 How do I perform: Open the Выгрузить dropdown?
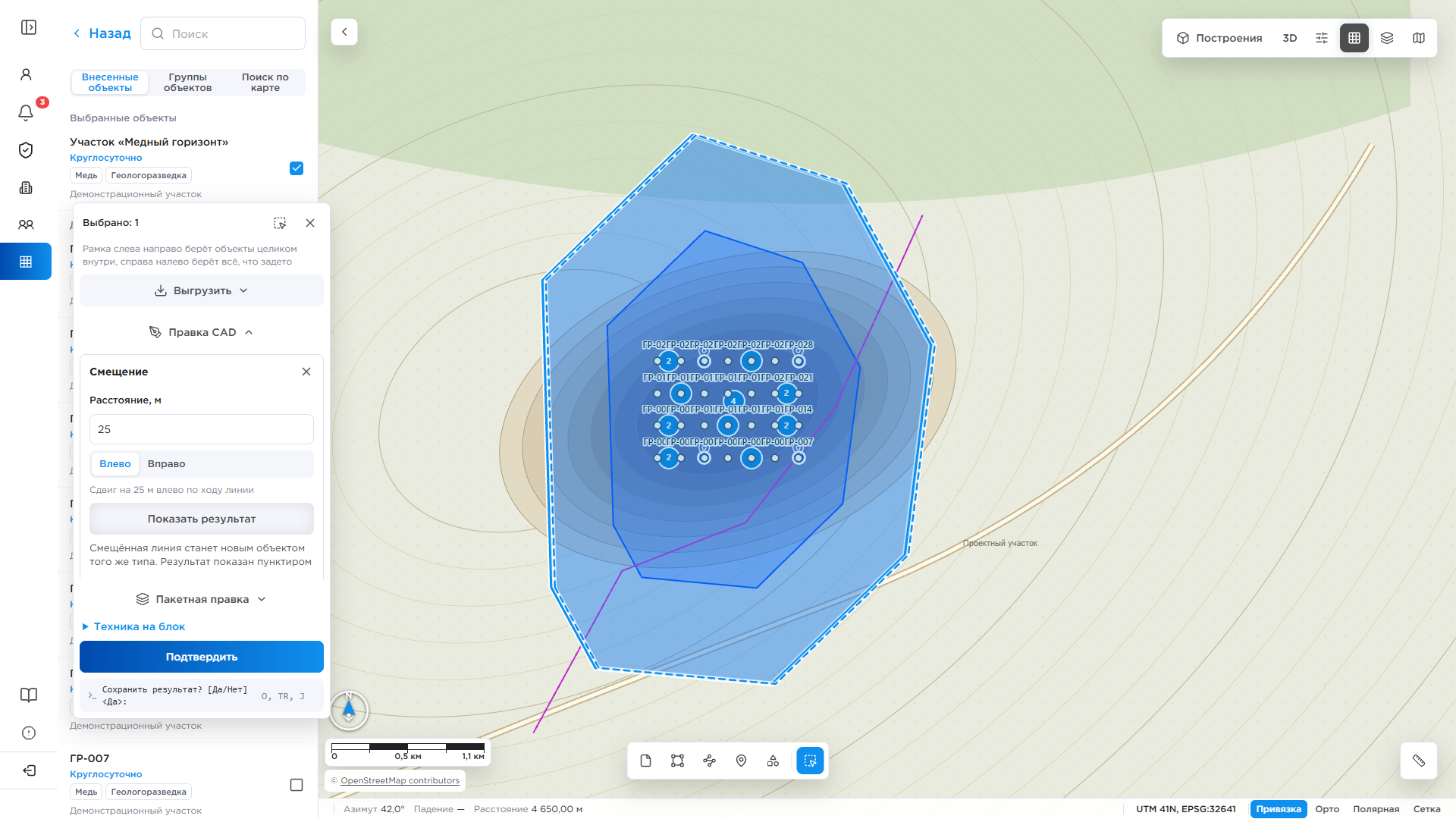[202, 290]
